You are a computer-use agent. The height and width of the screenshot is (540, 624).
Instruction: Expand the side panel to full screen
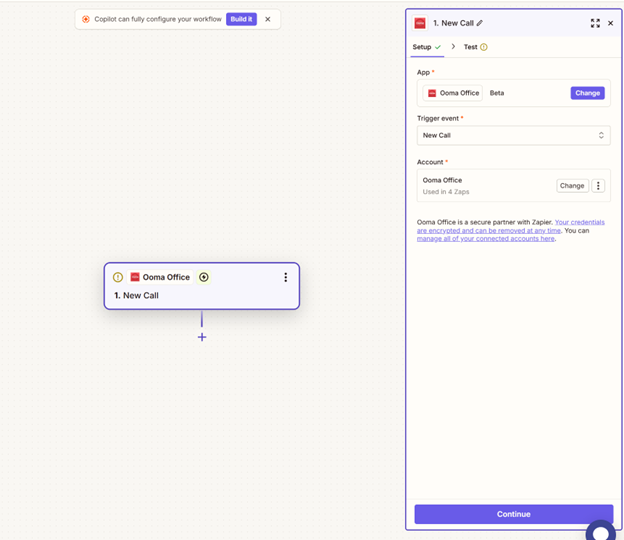(x=595, y=23)
